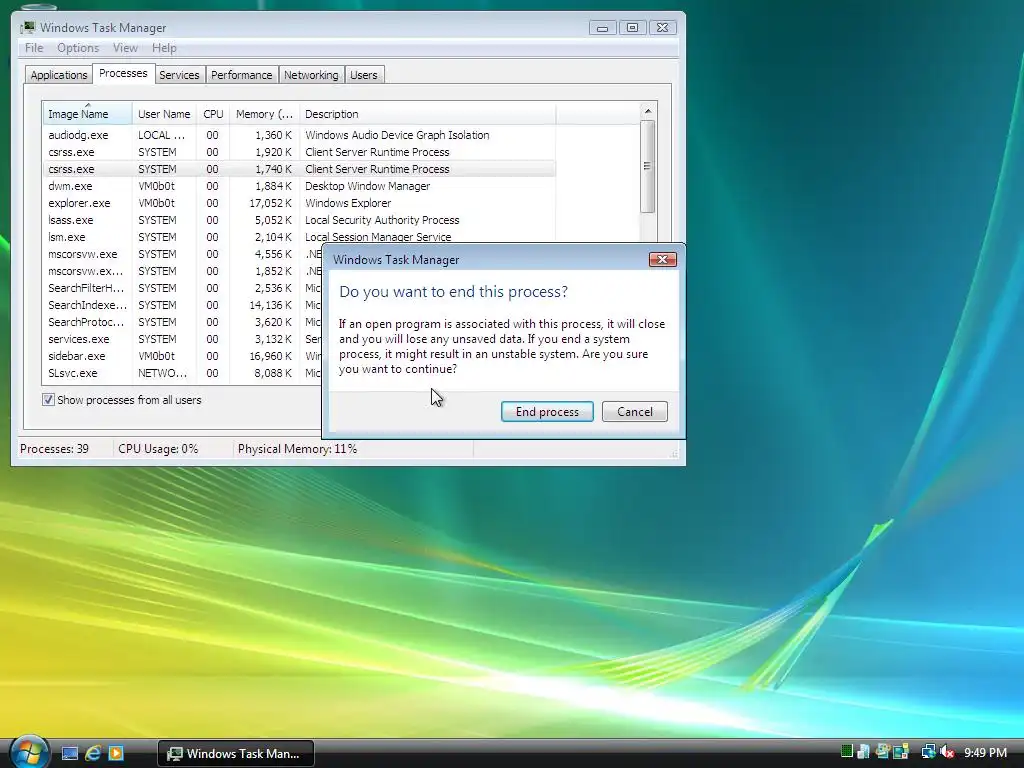Click the CPU Usage: 0% status entry
1024x768 pixels.
point(158,449)
